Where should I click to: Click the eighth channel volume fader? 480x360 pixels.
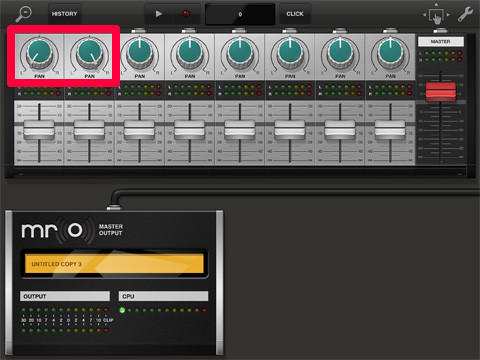[390, 130]
